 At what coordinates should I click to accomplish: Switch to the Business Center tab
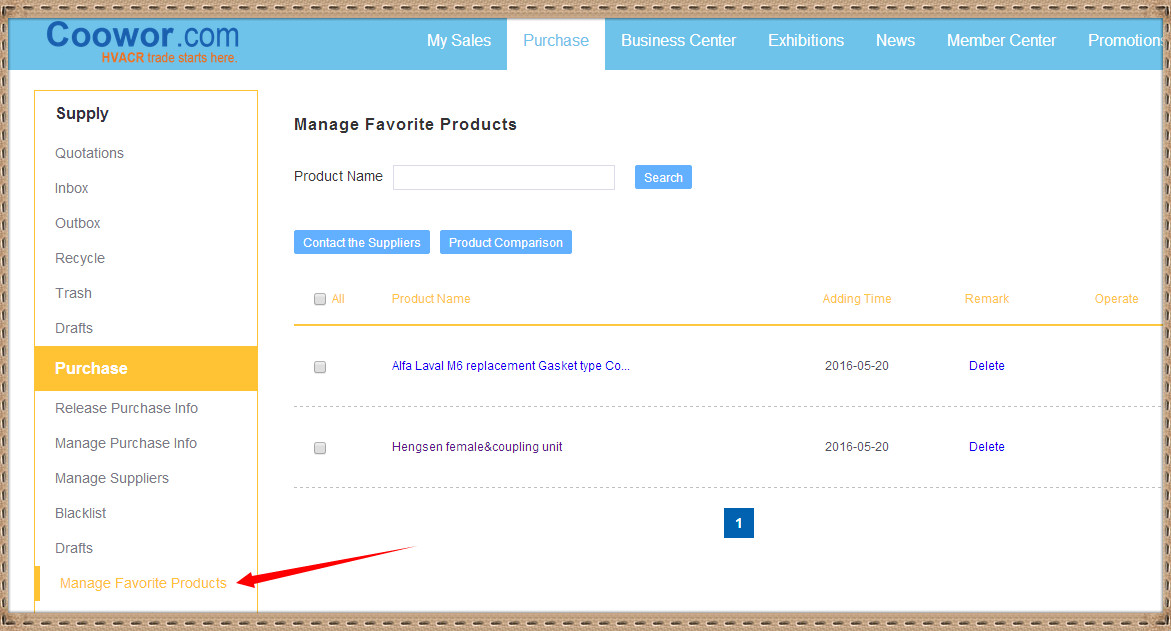pyautogui.click(x=678, y=41)
